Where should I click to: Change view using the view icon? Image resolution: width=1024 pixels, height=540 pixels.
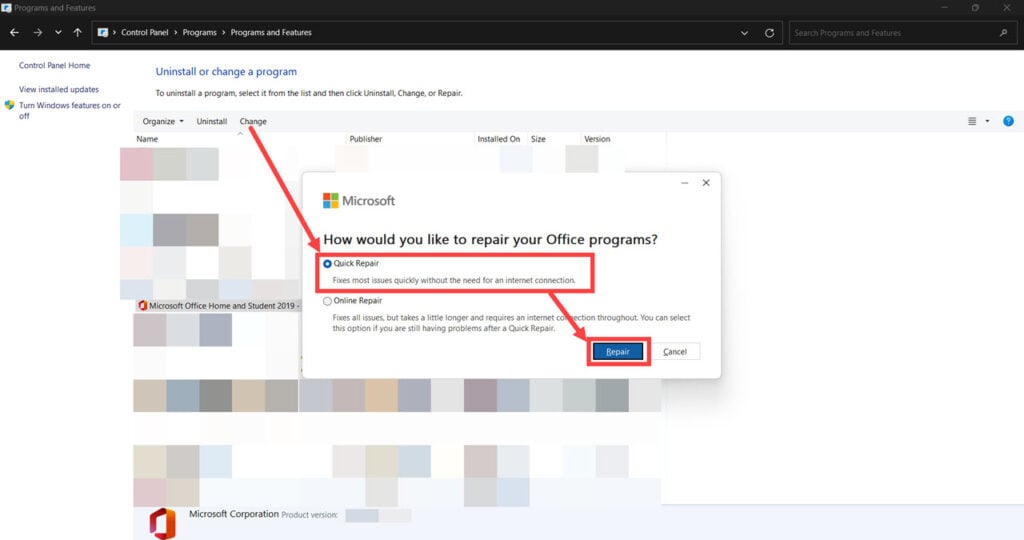point(972,121)
